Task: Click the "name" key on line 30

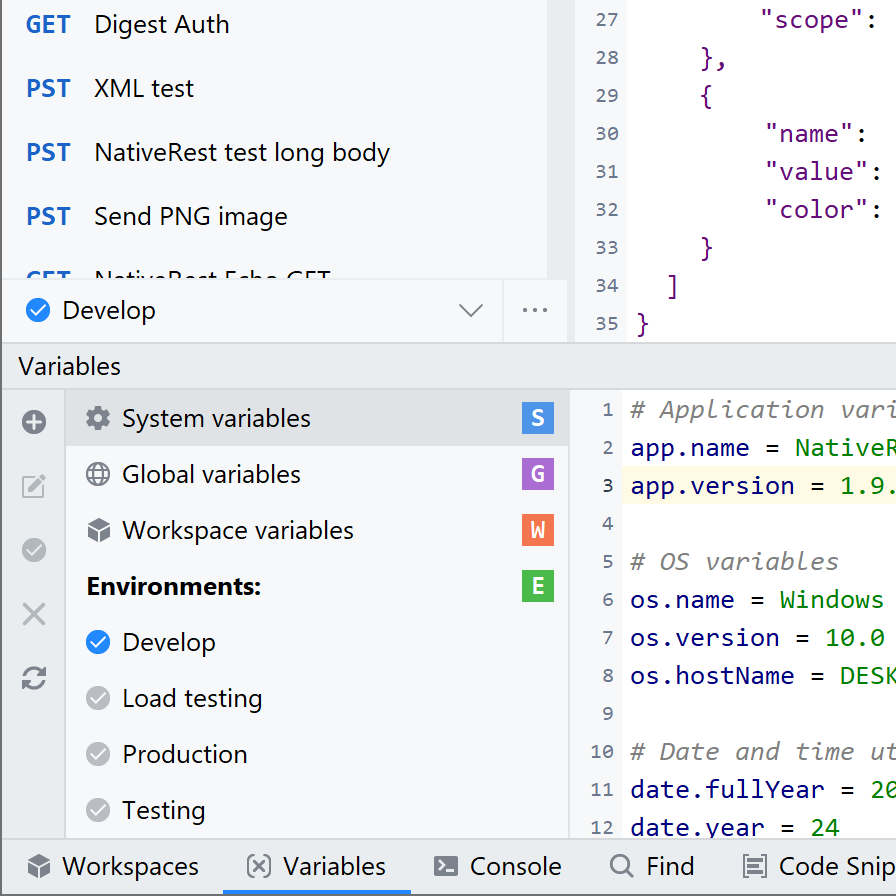Action: coord(809,134)
